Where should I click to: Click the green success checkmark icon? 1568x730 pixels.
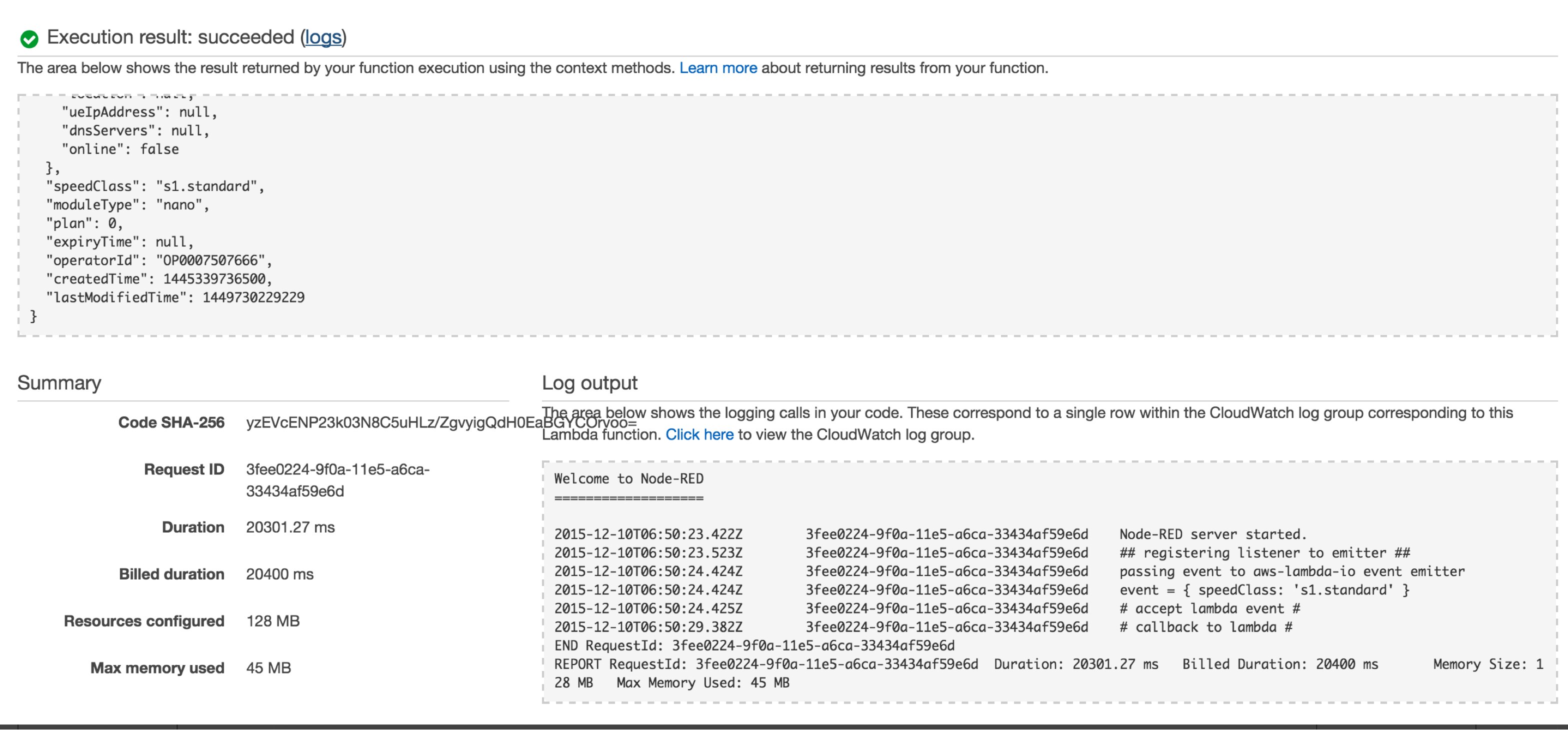[28, 37]
